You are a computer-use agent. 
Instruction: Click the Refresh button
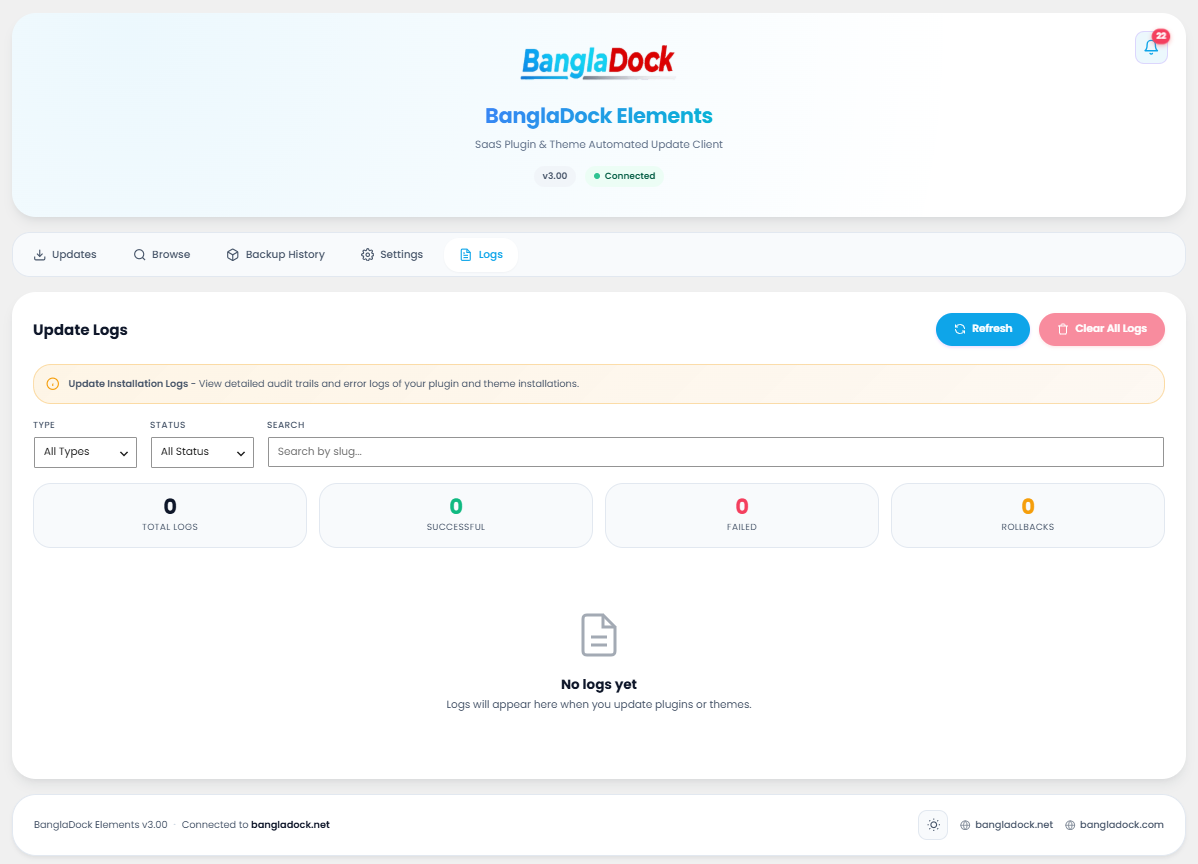coord(983,329)
